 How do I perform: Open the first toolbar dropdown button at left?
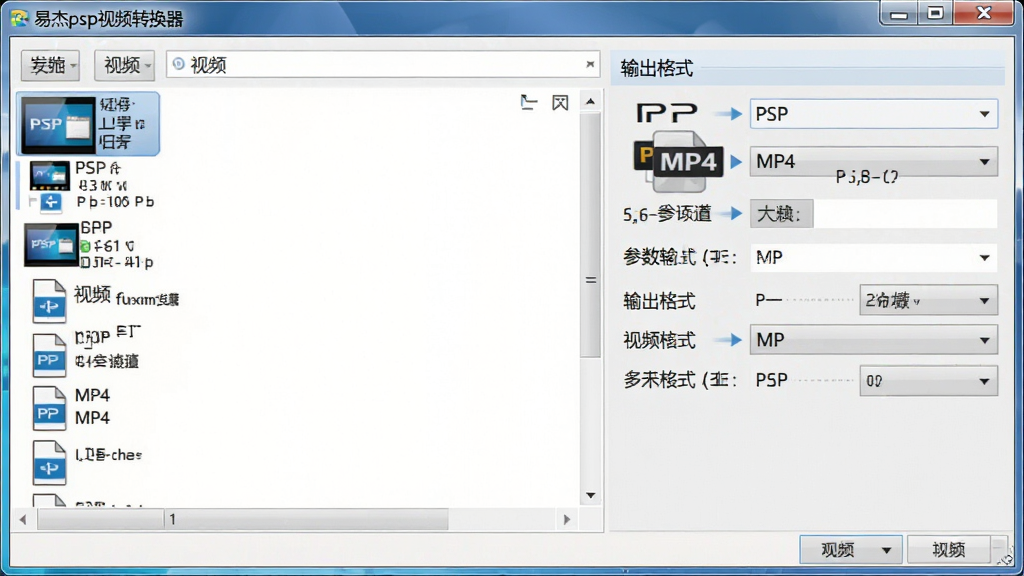pos(50,65)
